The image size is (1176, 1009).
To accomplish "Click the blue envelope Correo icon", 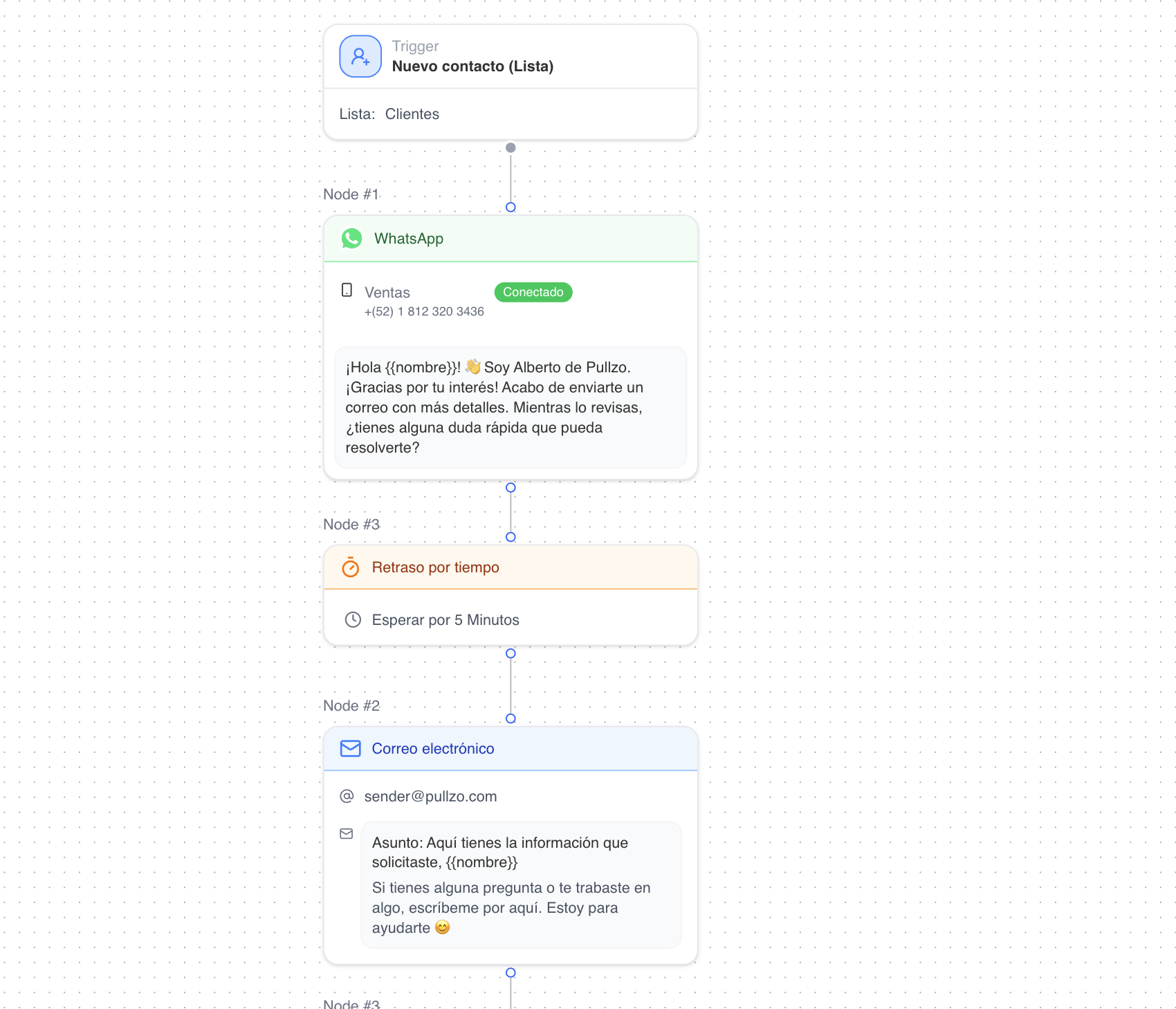I will [x=351, y=749].
